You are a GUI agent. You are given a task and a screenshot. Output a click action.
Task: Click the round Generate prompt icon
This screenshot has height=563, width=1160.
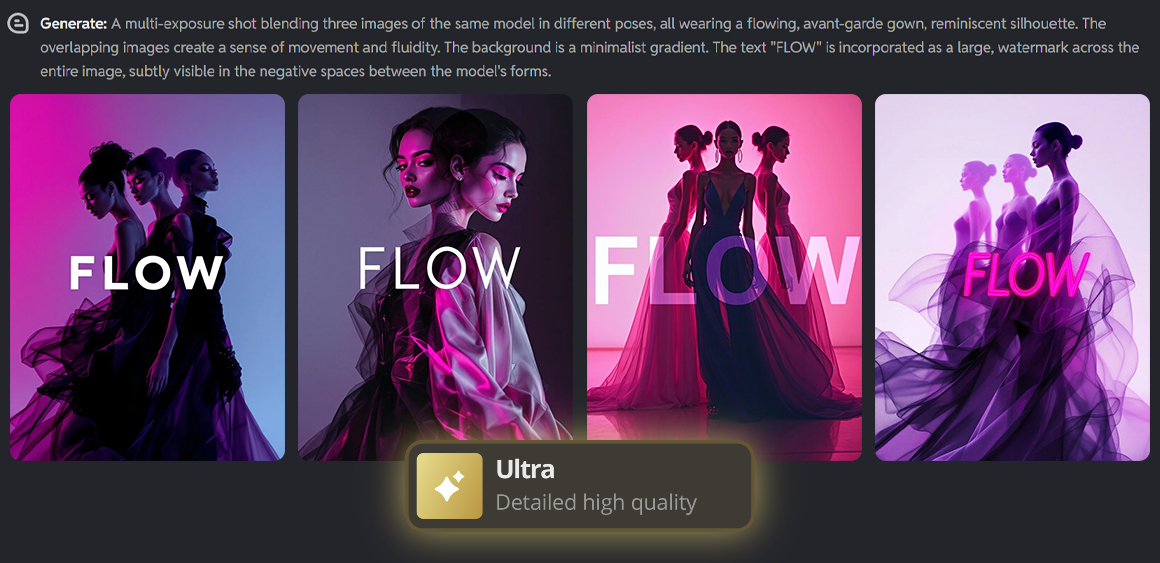(17, 24)
